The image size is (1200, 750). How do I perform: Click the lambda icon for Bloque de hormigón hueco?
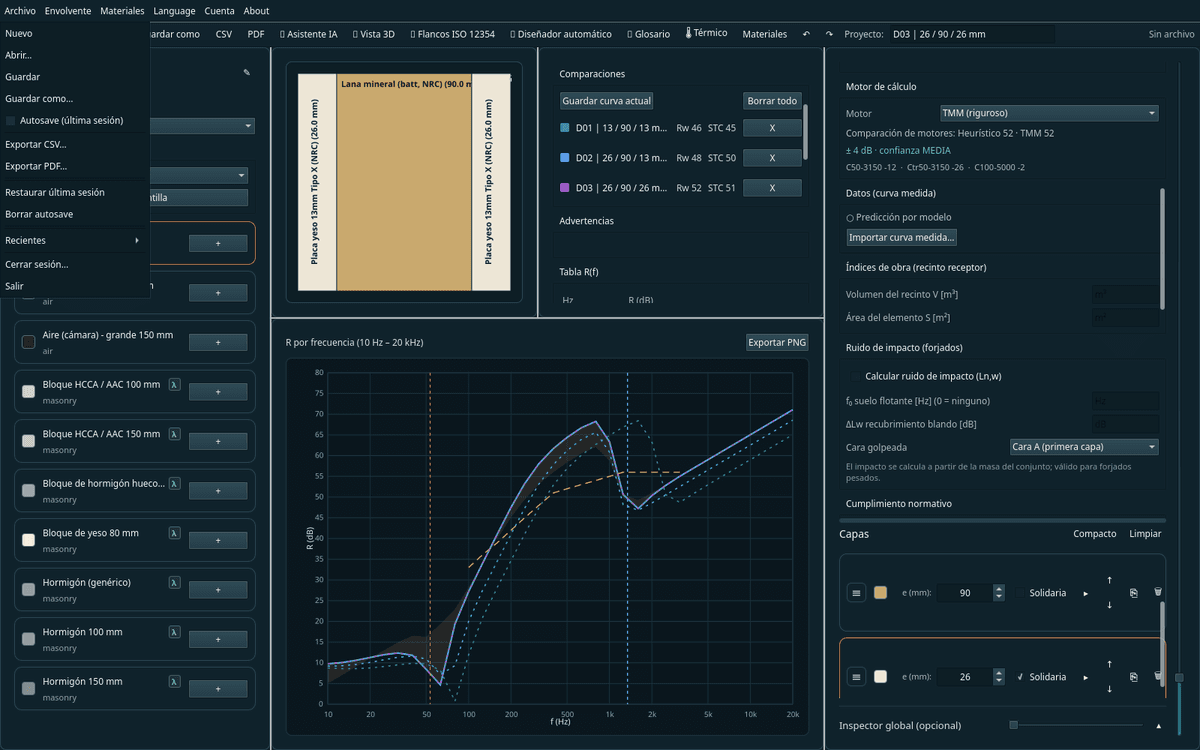[174, 482]
